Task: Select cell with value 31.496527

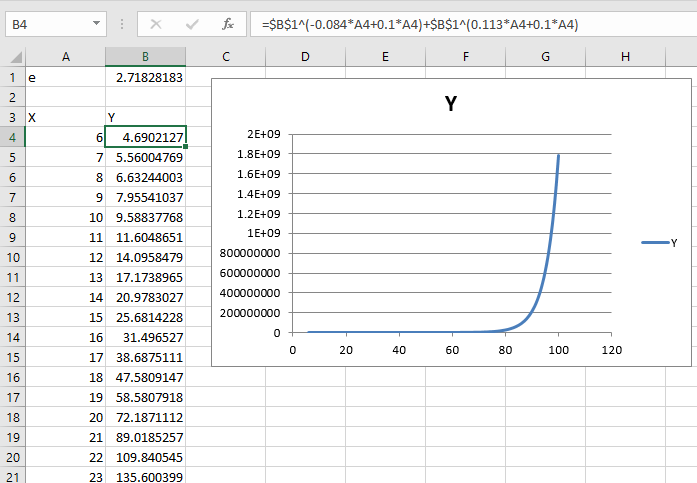Action: click(x=145, y=337)
